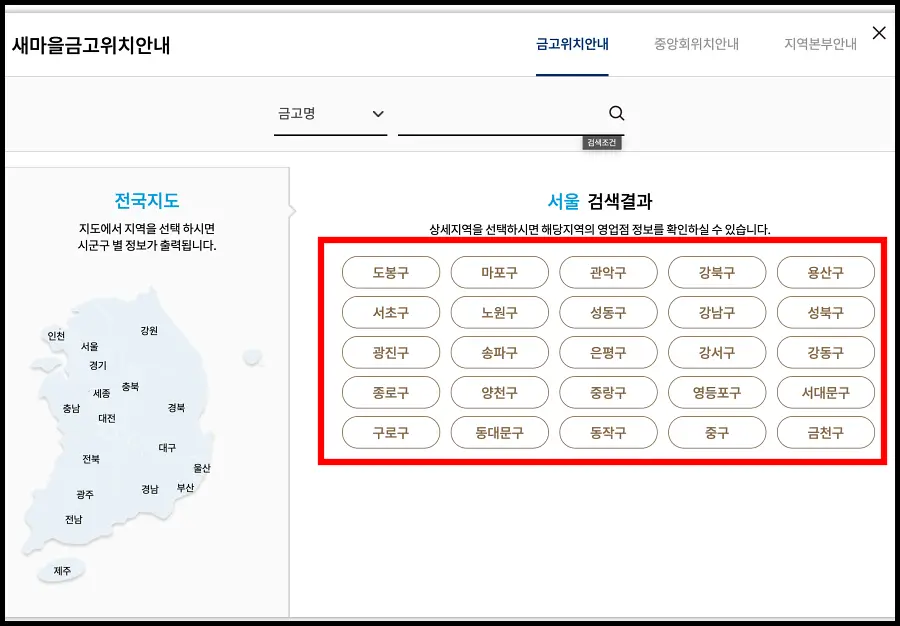
Task: Select 대전 on the national map
Action: point(107,418)
